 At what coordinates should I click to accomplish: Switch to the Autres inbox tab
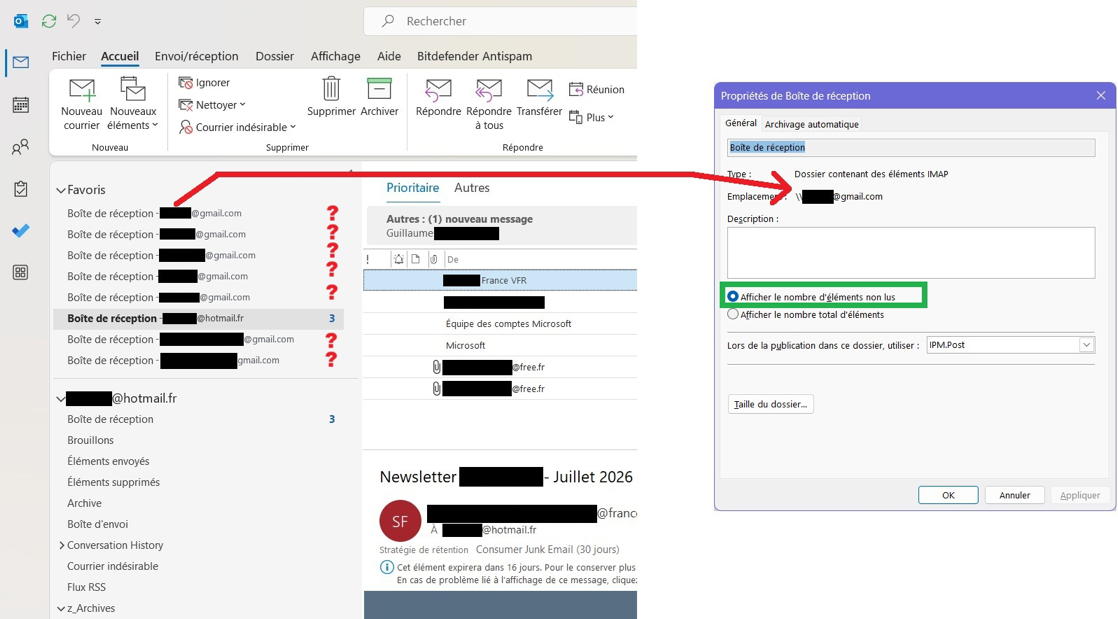pyautogui.click(x=471, y=188)
